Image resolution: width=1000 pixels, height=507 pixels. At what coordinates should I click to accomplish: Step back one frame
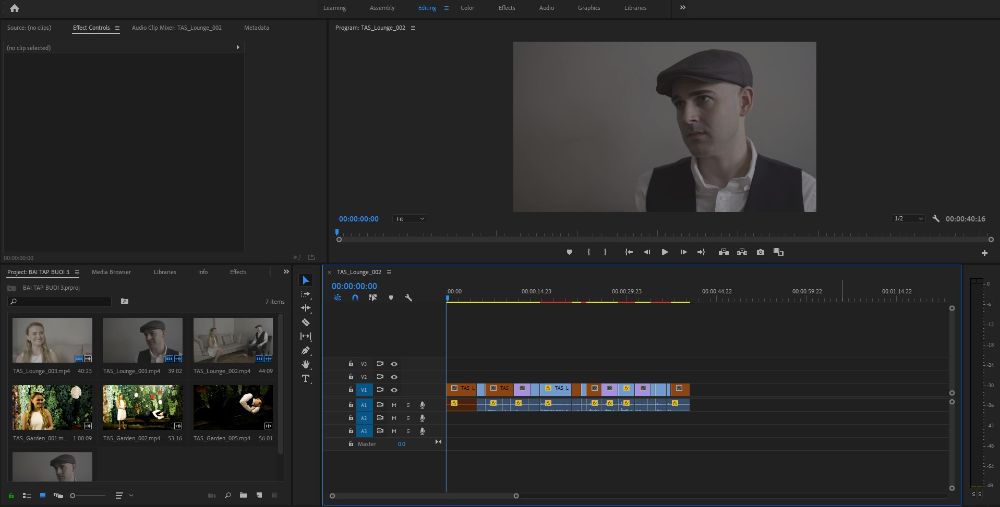click(x=647, y=252)
